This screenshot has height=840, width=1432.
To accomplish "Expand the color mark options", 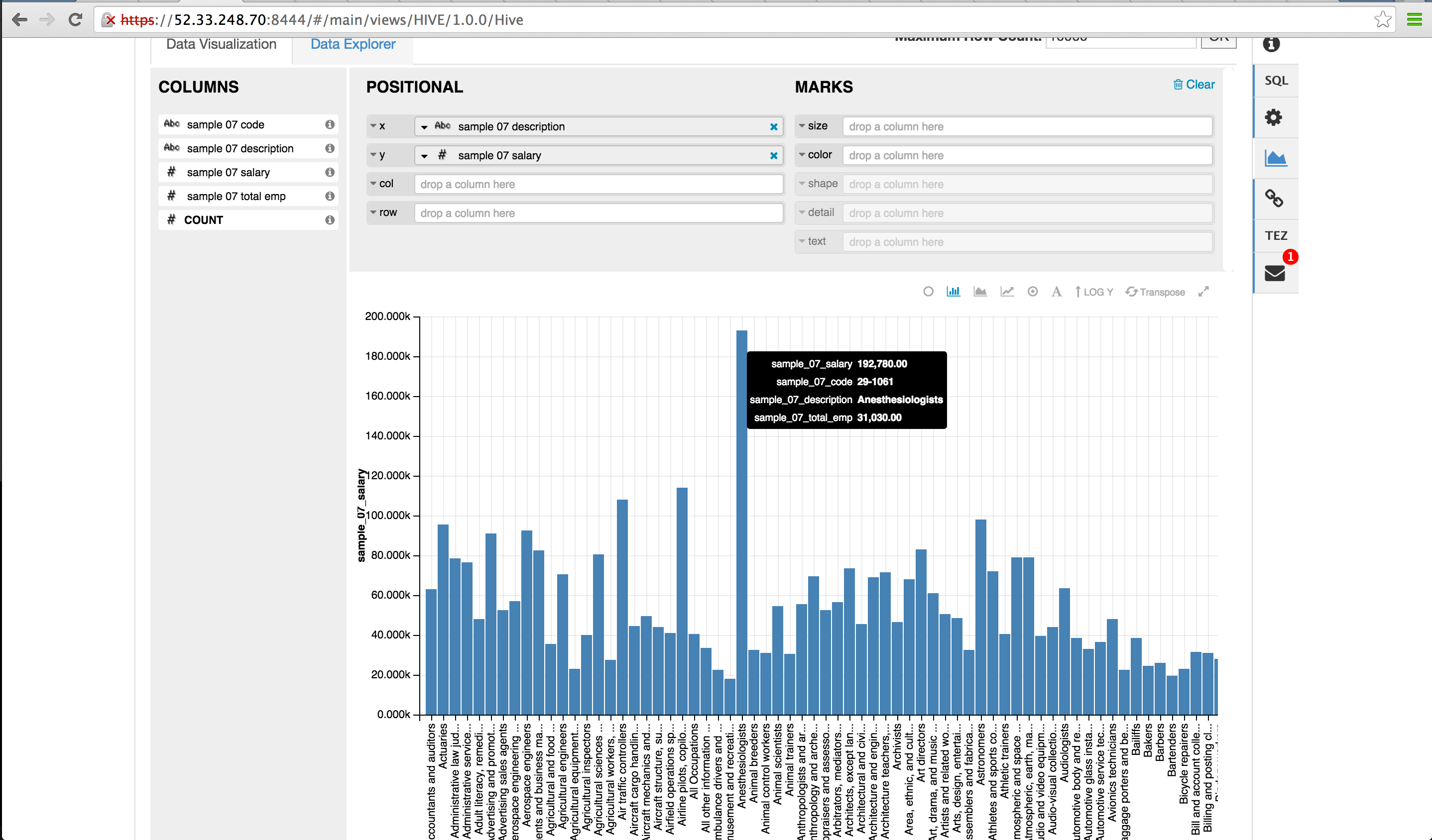I will tap(802, 154).
